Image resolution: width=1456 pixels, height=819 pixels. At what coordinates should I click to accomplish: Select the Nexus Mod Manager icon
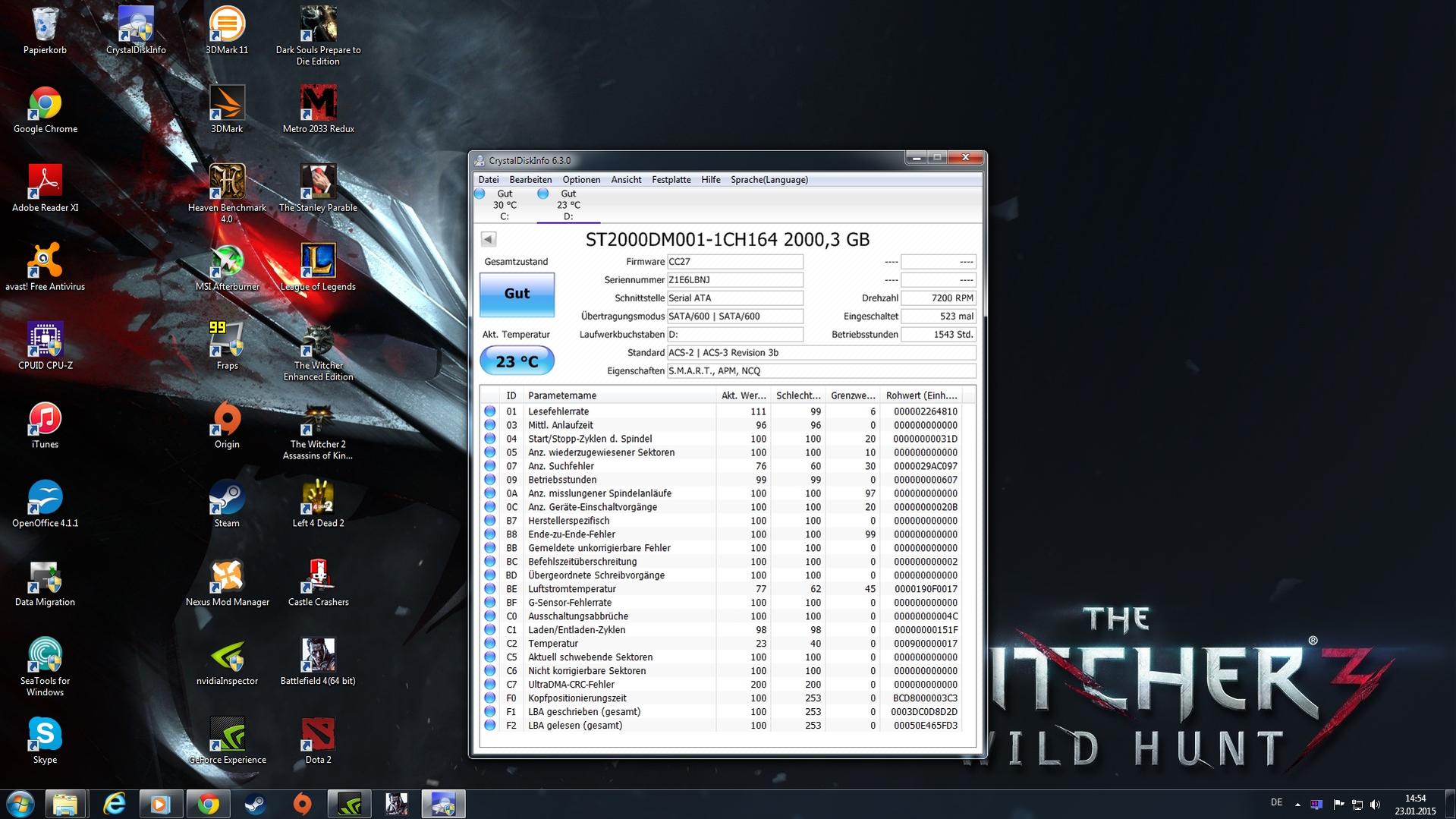[x=227, y=584]
